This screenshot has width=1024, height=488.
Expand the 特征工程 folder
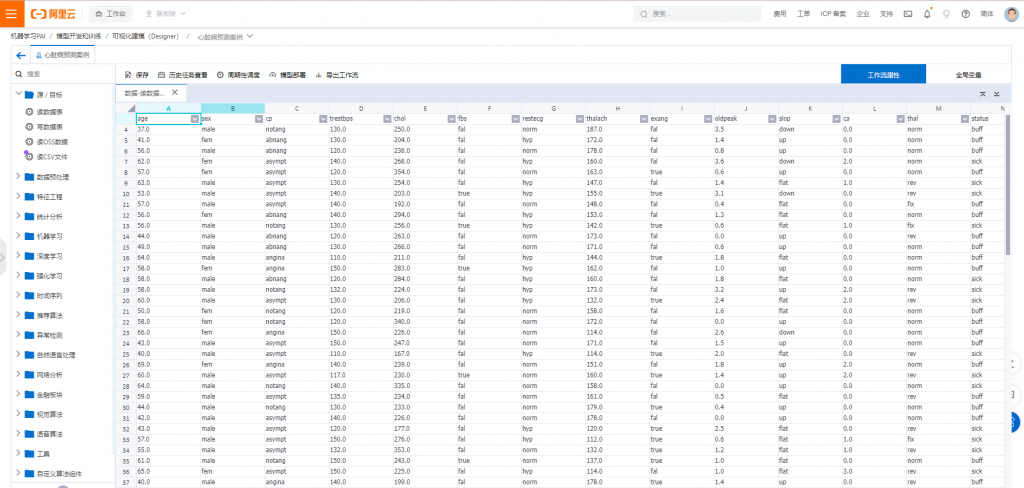19,196
